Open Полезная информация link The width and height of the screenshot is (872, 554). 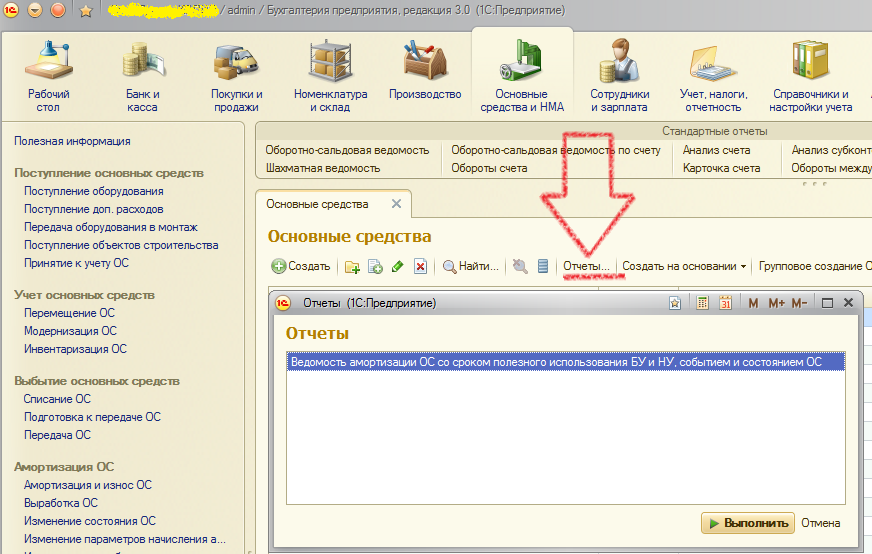pos(72,141)
